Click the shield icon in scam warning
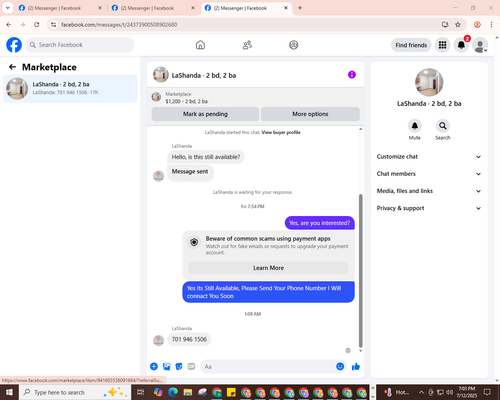Image resolution: width=500 pixels, height=400 pixels. pyautogui.click(x=194, y=242)
